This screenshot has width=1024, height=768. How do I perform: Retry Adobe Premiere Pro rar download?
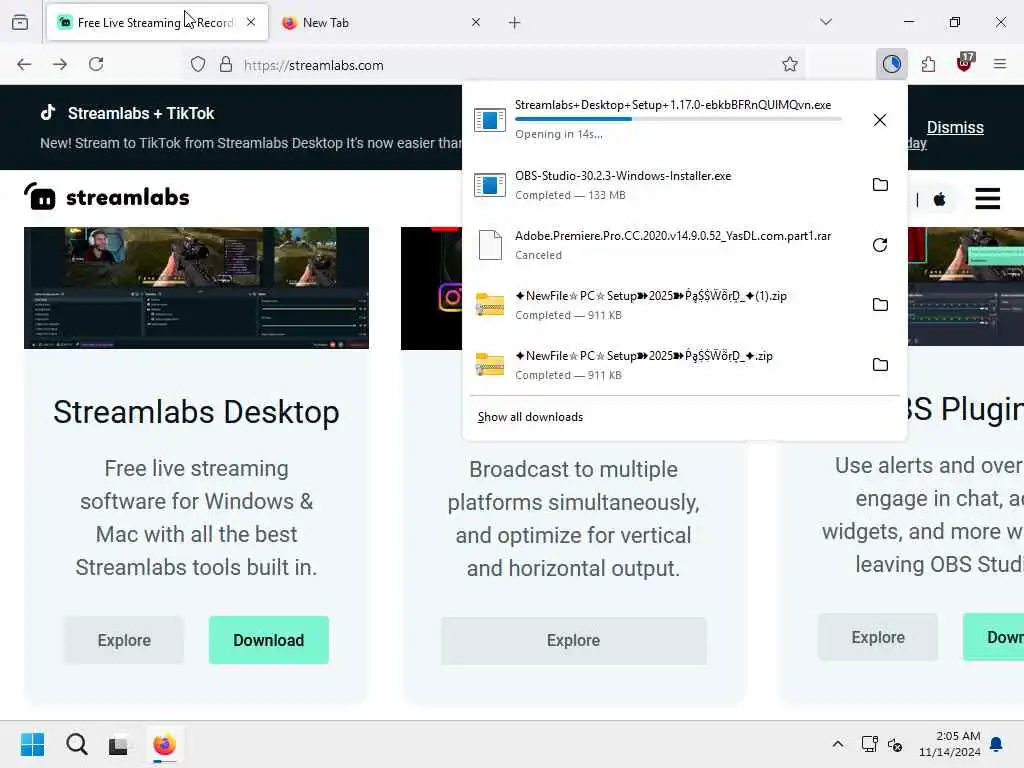880,245
